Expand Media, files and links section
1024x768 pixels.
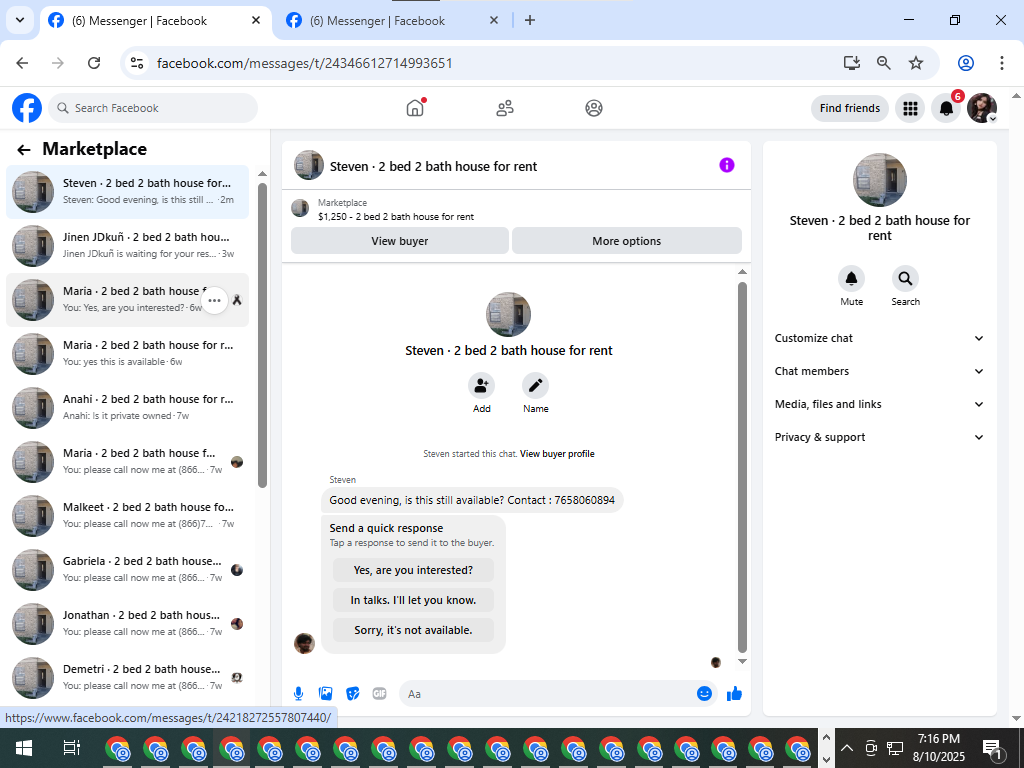coord(879,404)
